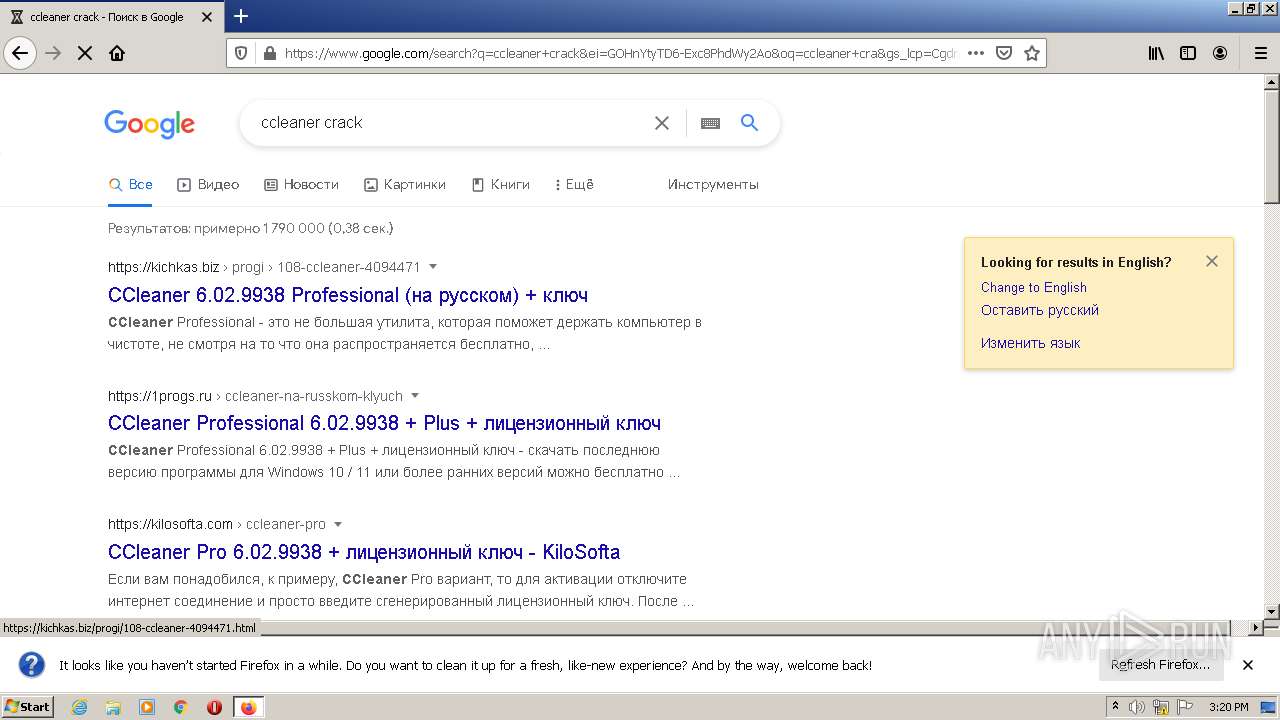Launch Chrome from taskbar
1280x720 pixels.
tap(181, 707)
